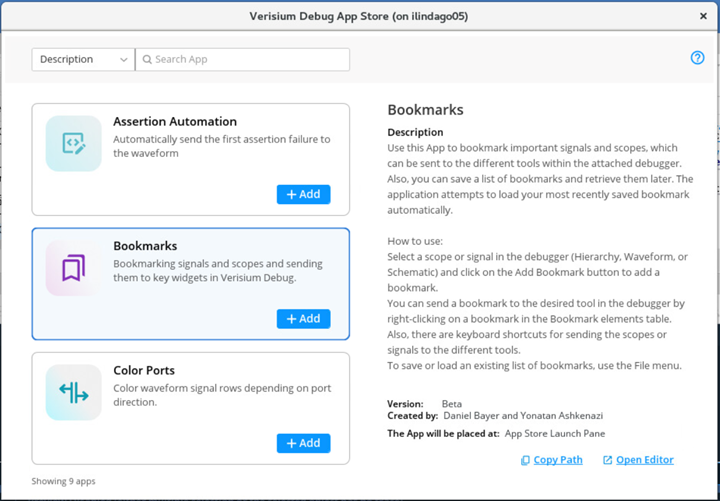Click the Color Ports app icon

(73, 392)
